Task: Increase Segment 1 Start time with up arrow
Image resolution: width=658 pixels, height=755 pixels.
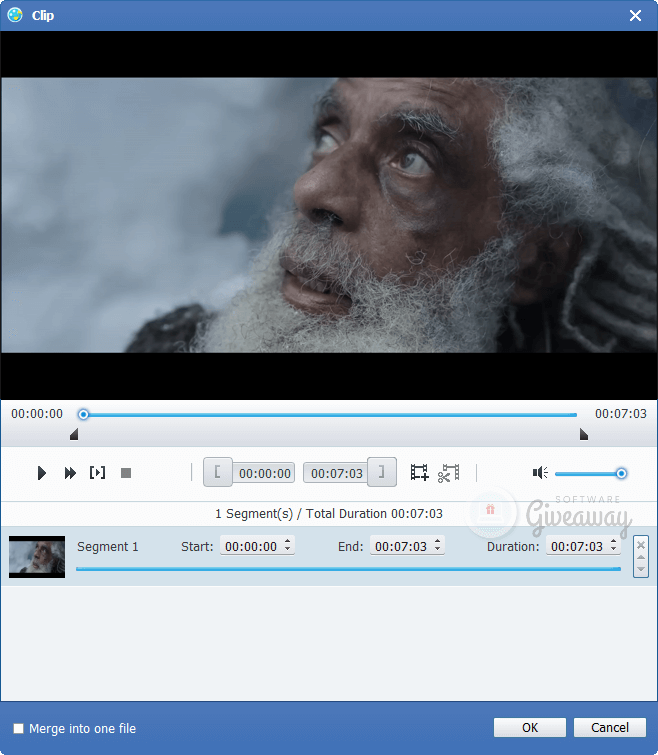Action: pos(288,543)
